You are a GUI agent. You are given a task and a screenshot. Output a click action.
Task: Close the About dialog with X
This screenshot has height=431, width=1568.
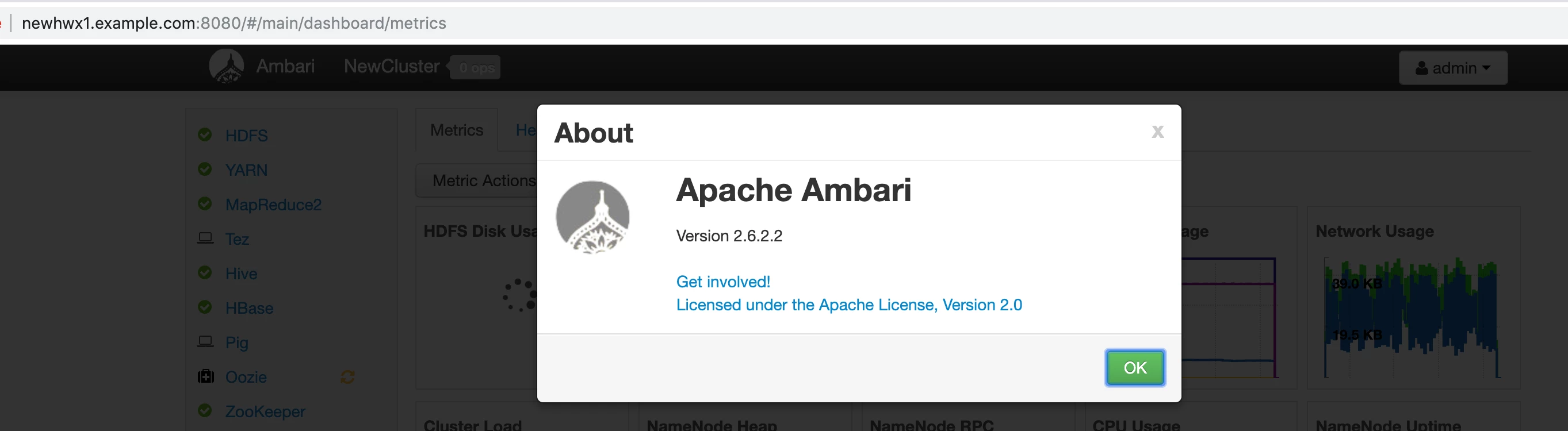tap(1157, 132)
